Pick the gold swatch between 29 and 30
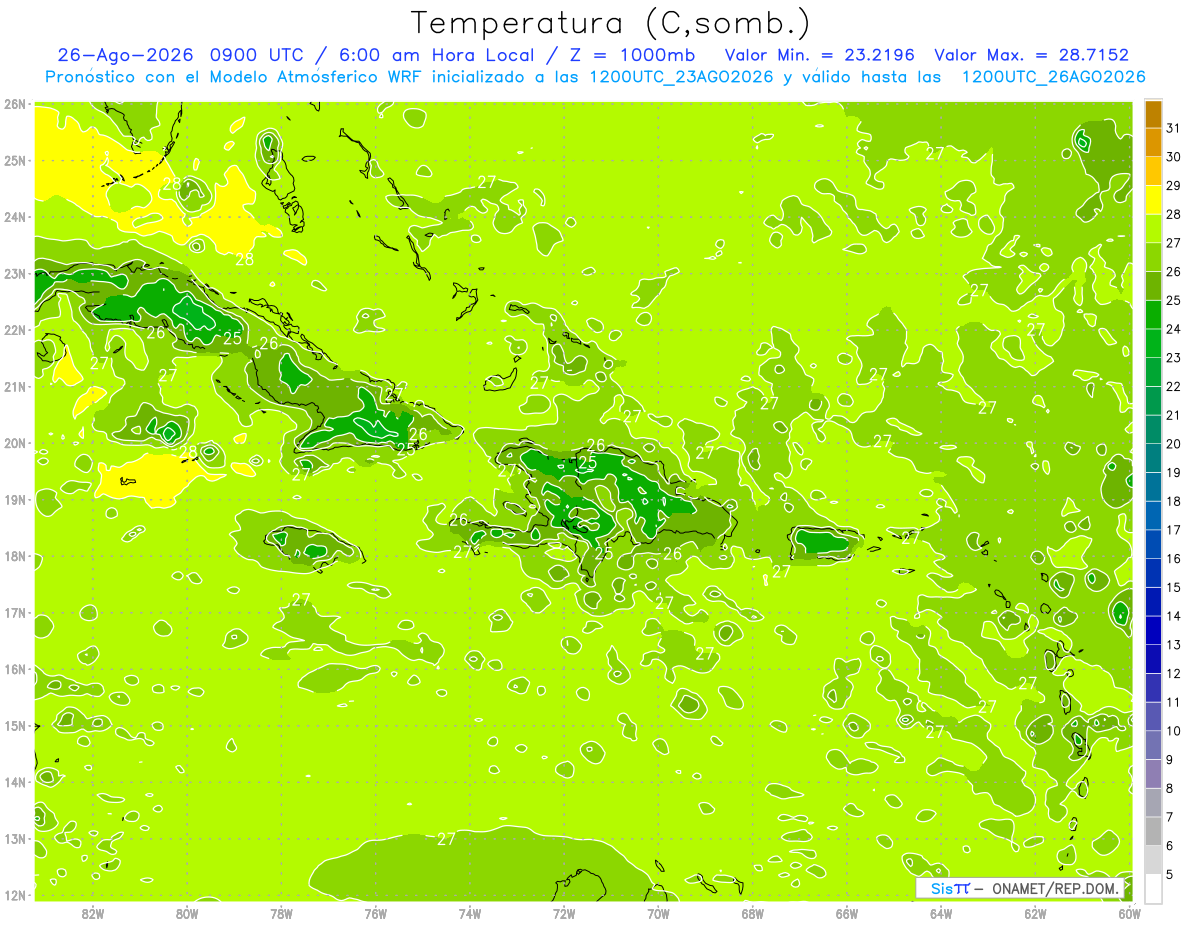This screenshot has width=1200, height=927. click(x=1153, y=172)
